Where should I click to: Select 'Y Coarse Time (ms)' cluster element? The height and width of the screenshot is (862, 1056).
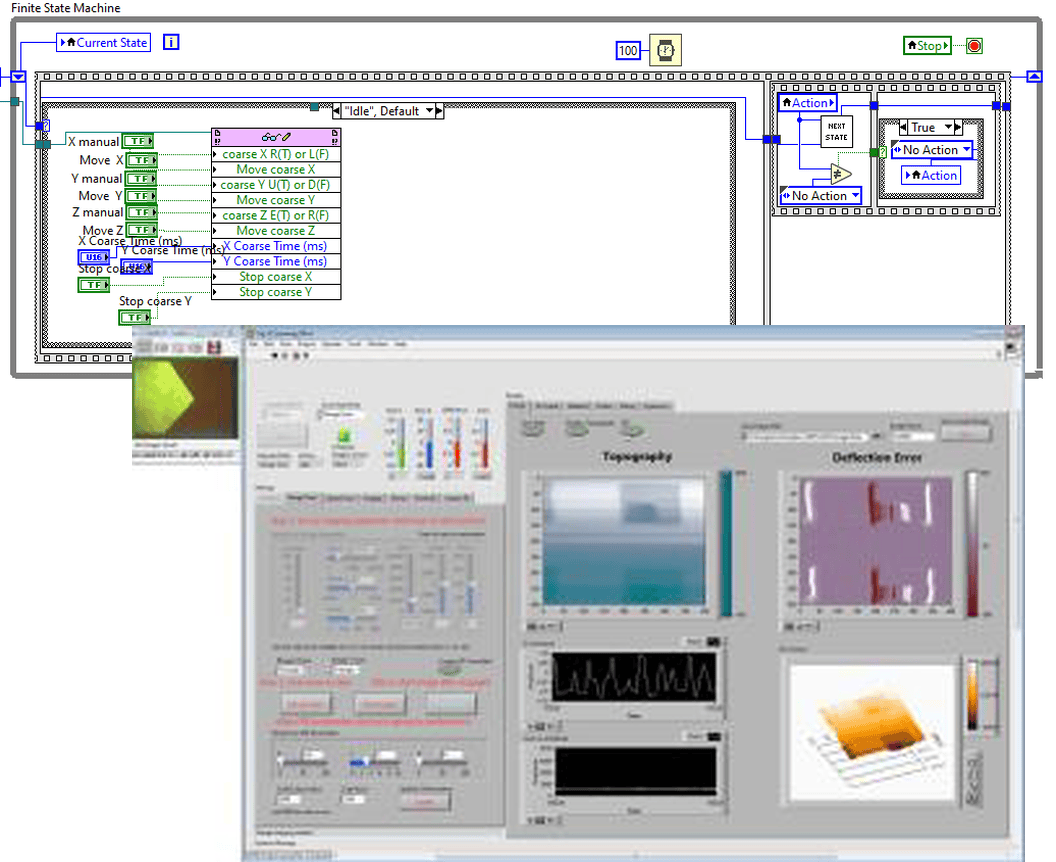(276, 261)
